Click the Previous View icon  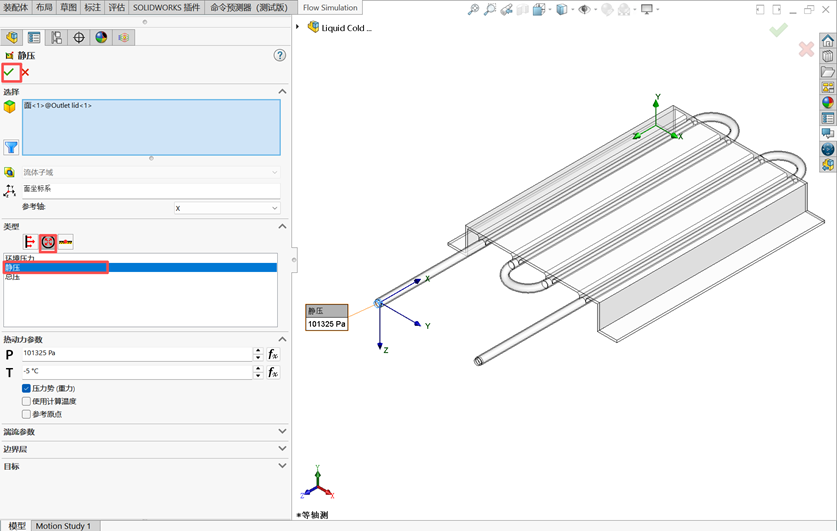click(506, 9)
